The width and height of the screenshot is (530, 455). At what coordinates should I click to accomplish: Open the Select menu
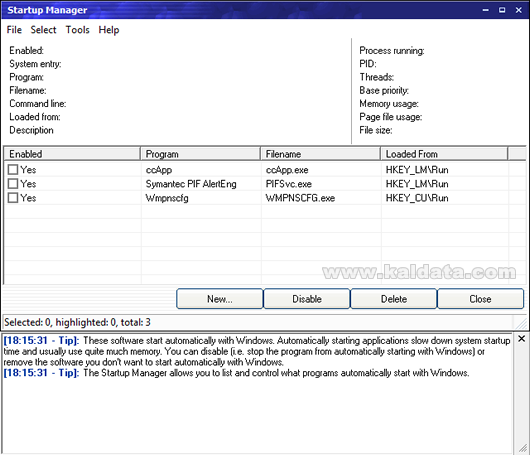click(43, 30)
